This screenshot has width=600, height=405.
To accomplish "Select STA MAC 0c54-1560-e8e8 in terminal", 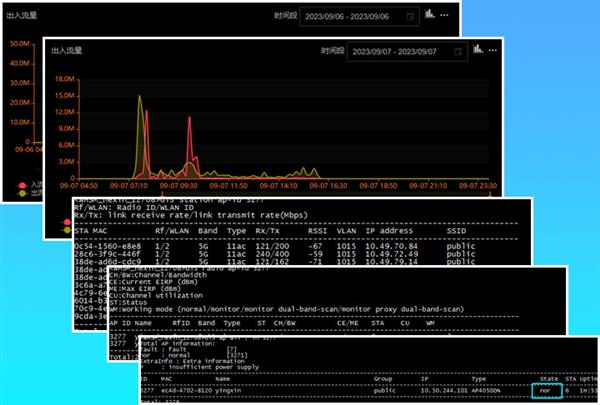I will point(108,246).
